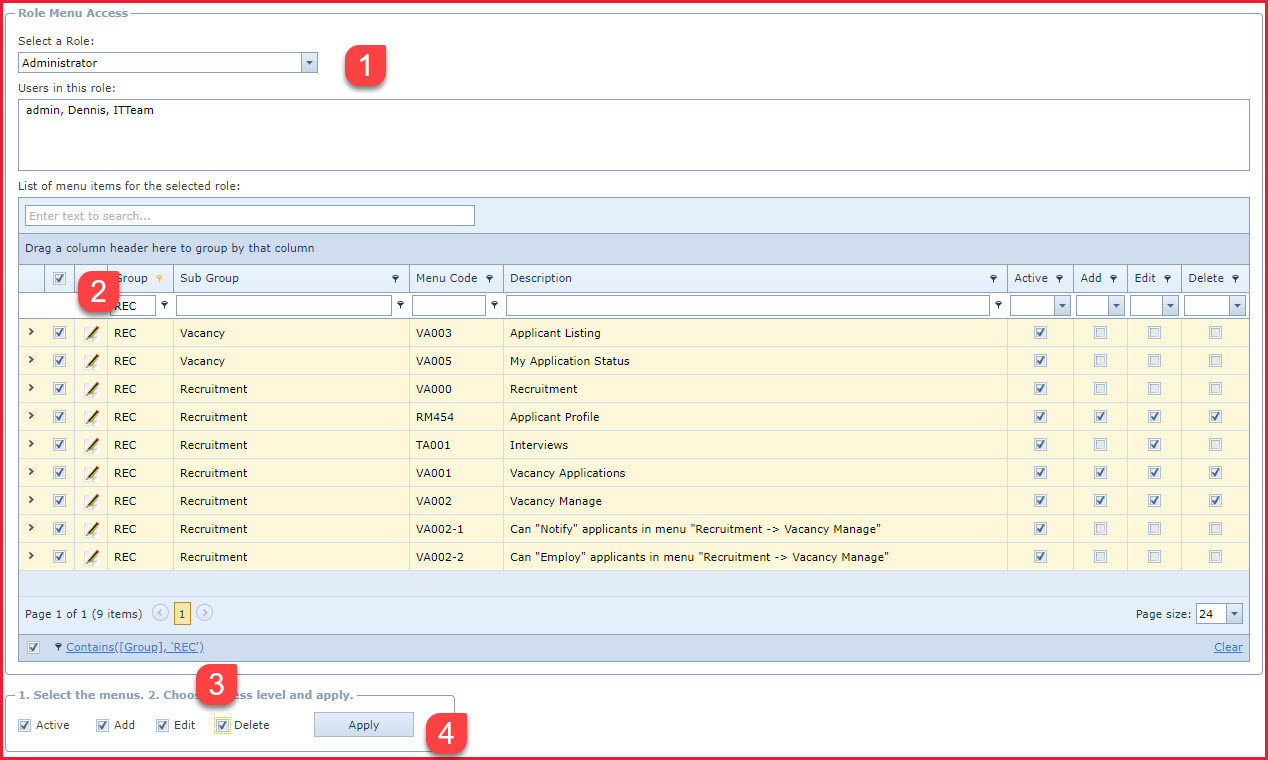Toggle Add permission for Interviews row
Screen dimensions: 1268x760
1100,445
